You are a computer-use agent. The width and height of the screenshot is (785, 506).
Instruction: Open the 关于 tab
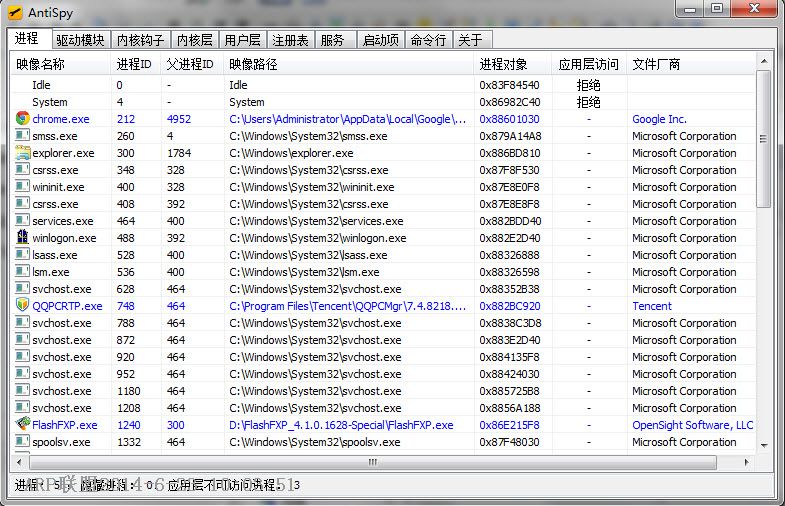click(x=470, y=40)
